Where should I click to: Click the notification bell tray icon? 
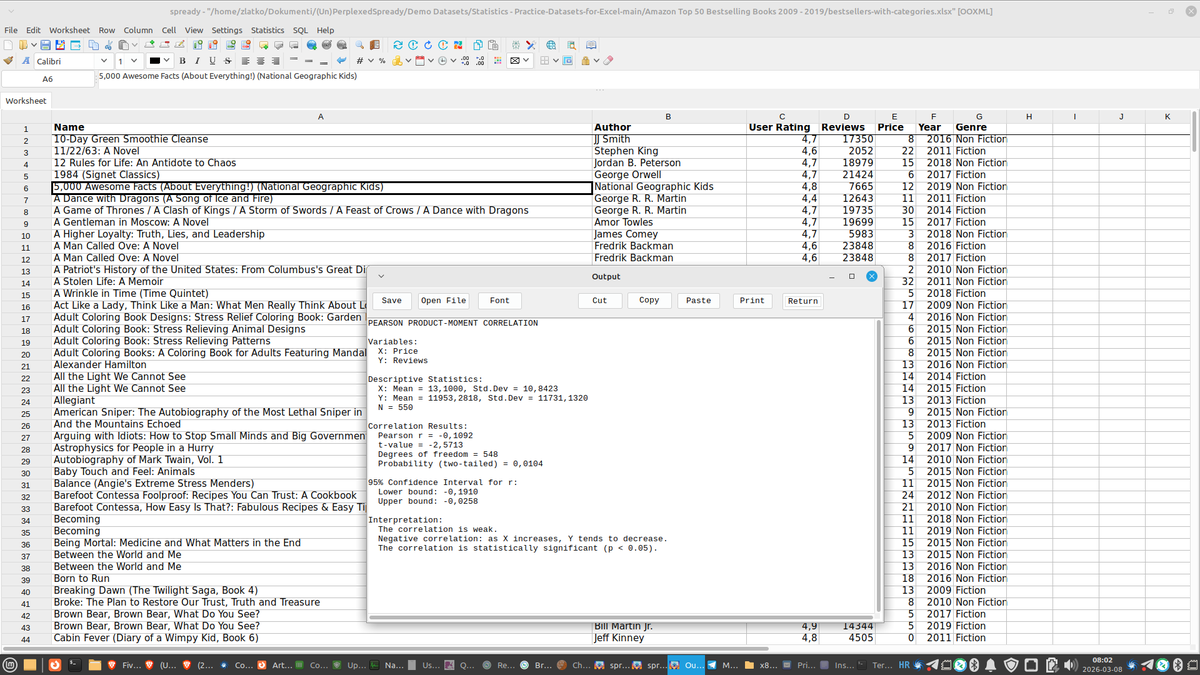[x=990, y=664]
